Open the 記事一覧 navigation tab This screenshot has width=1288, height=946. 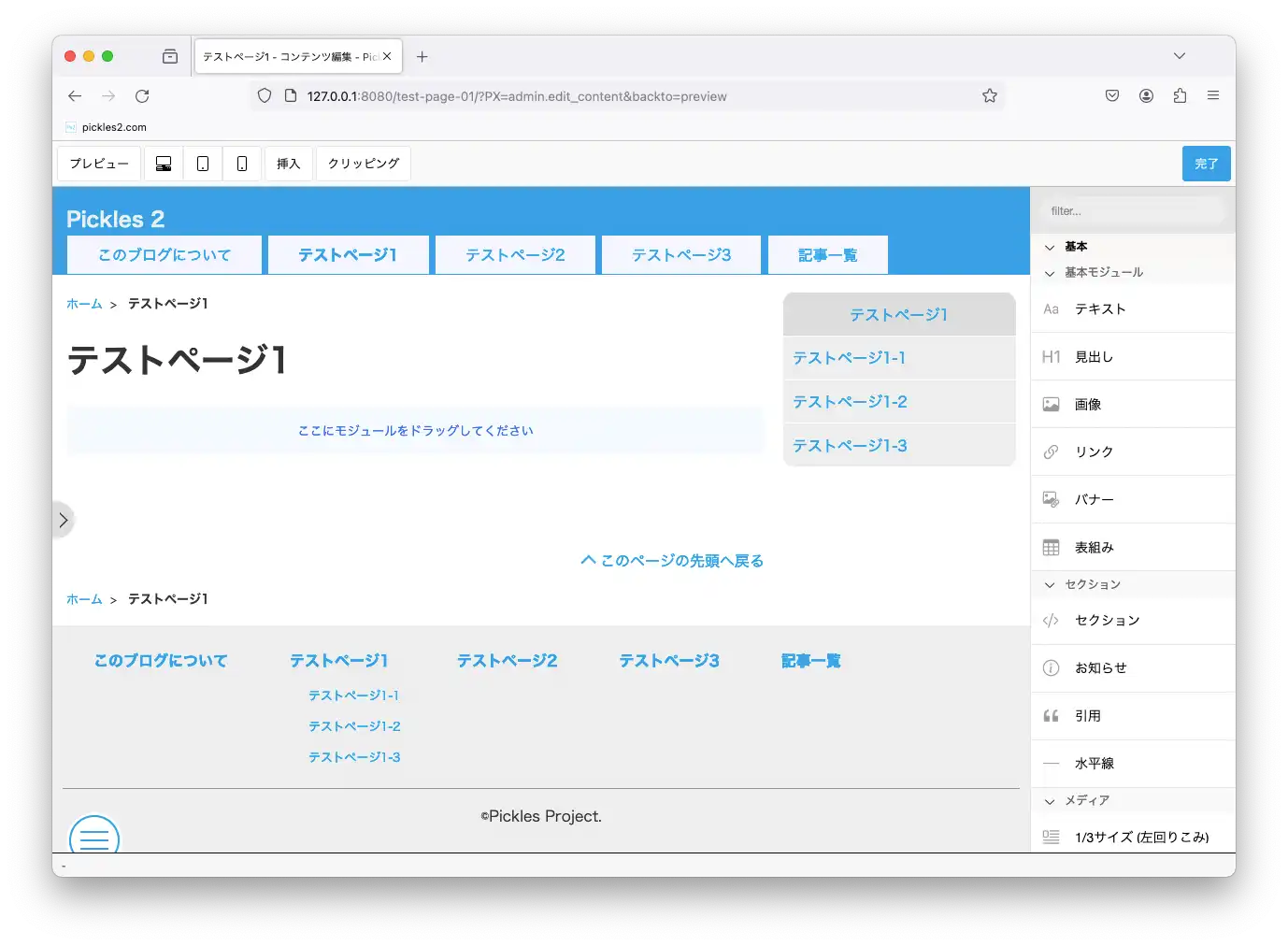827,255
